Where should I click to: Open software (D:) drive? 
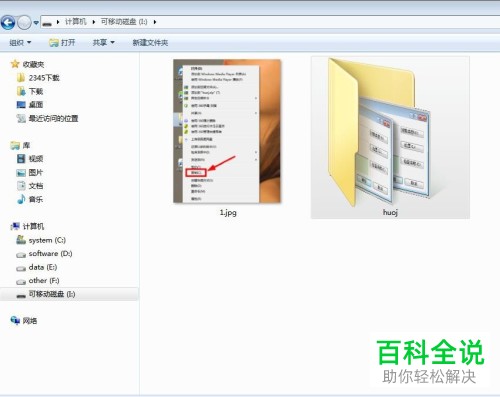point(50,254)
